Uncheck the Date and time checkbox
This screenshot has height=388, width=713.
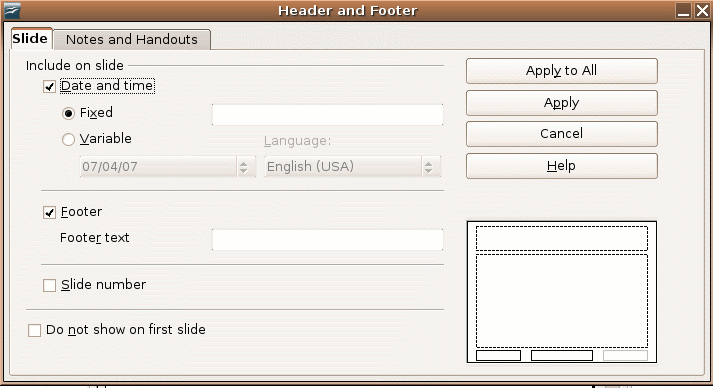(49, 86)
